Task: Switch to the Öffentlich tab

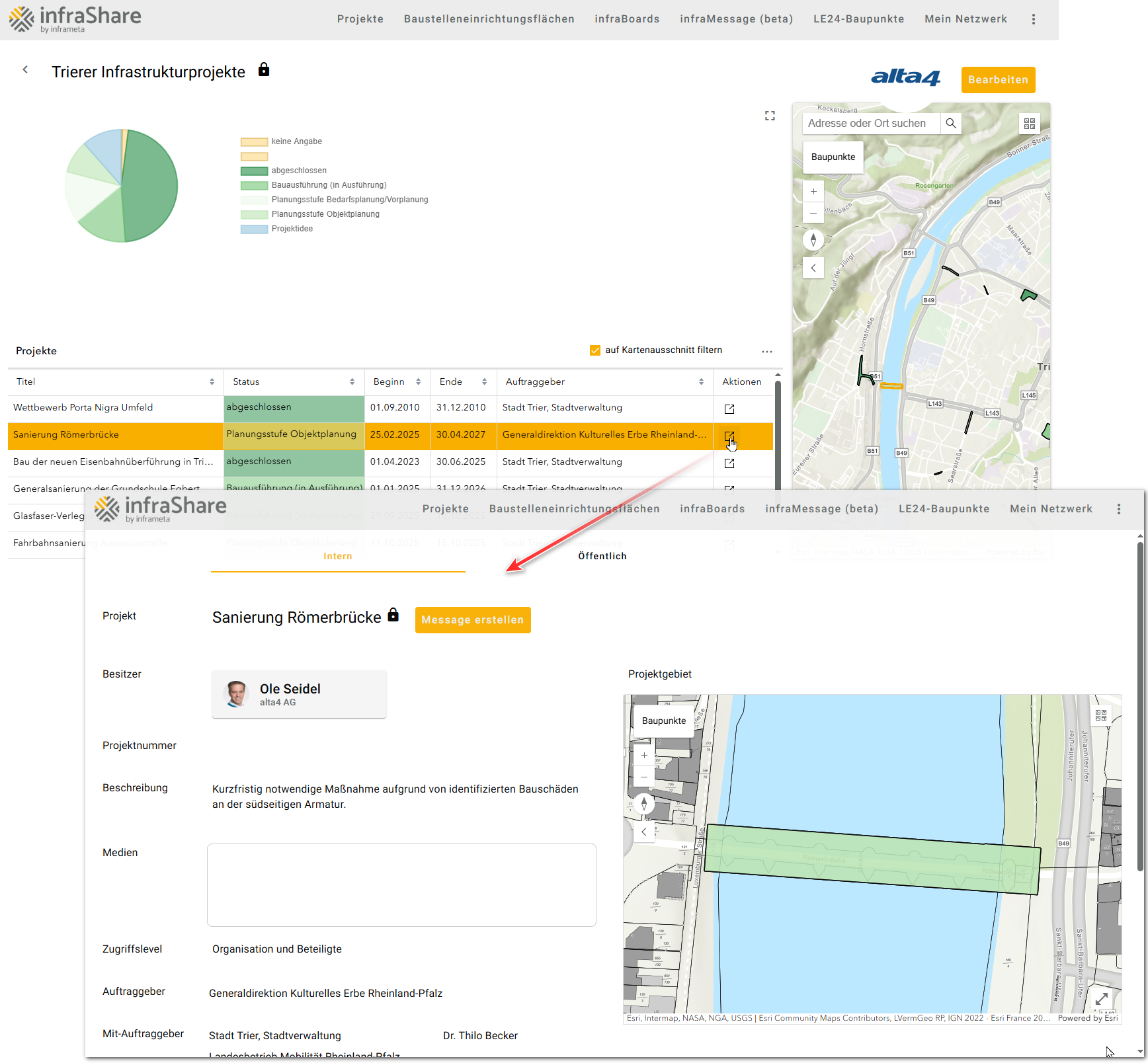Action: coord(602,556)
